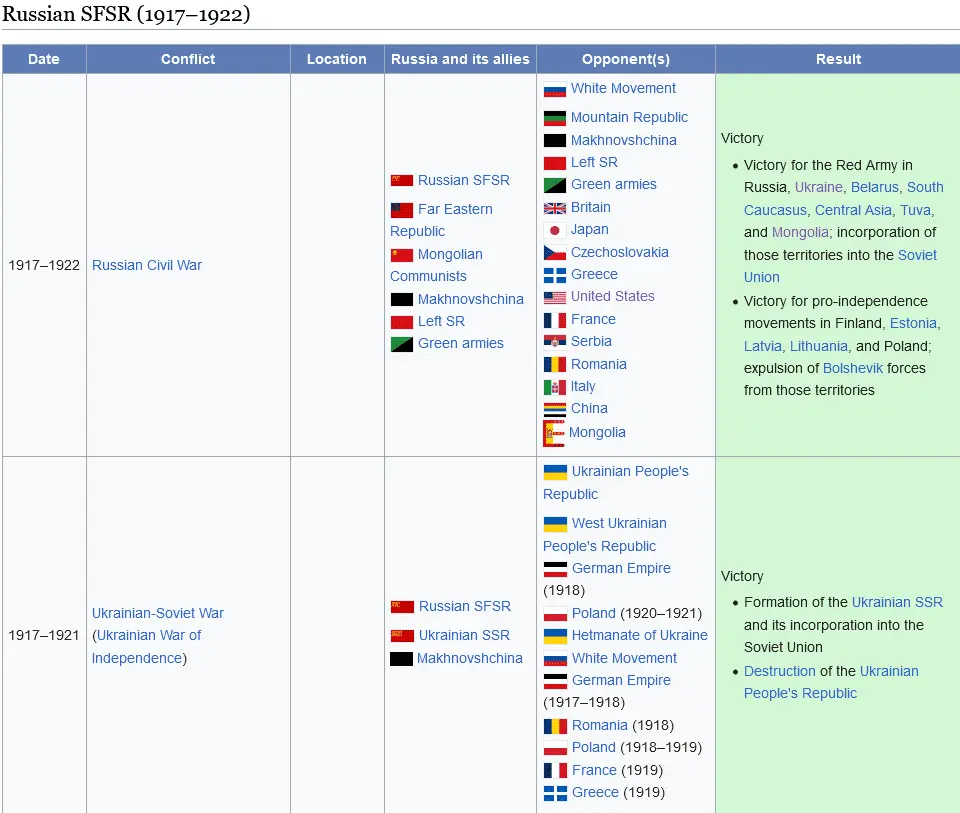Click the Britain Union Jack flag icon
Screen dimensions: 960x813
point(554,208)
